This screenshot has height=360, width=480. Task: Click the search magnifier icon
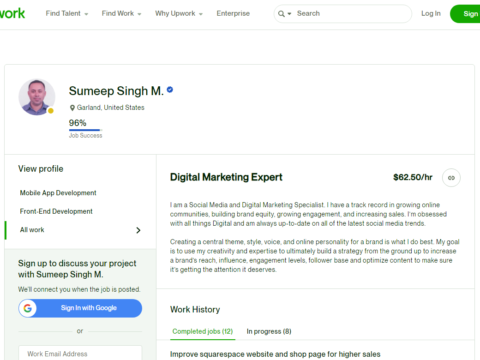281,14
